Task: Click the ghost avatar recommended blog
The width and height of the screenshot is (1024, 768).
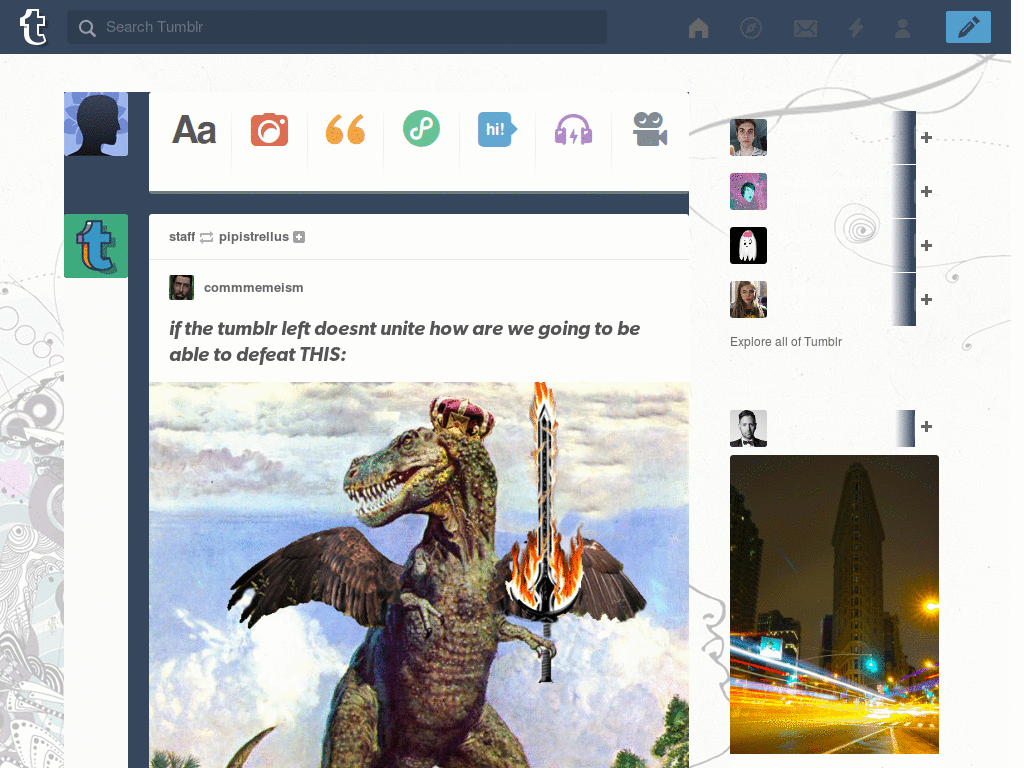Action: 748,246
